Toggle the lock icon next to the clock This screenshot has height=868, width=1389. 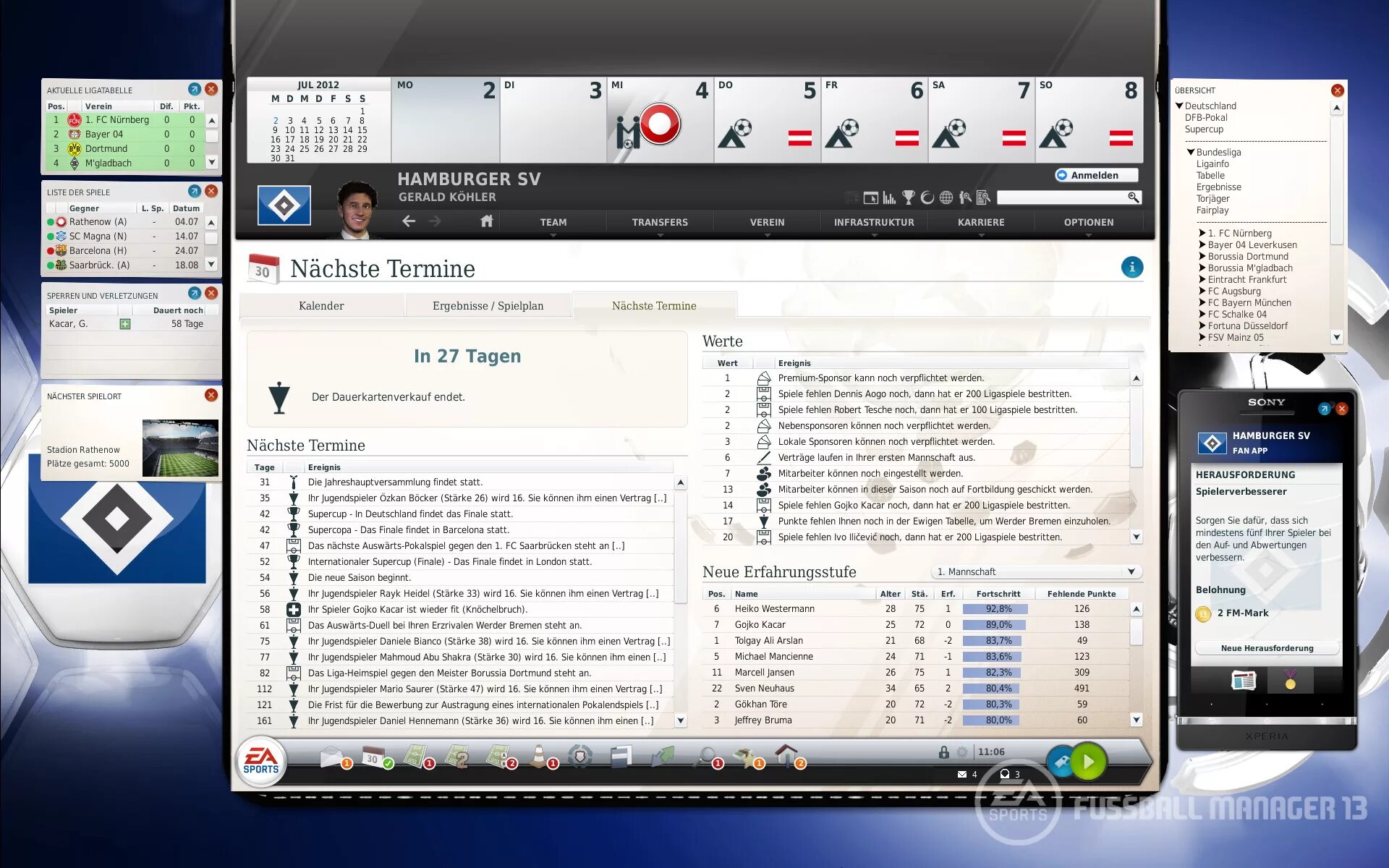point(943,752)
